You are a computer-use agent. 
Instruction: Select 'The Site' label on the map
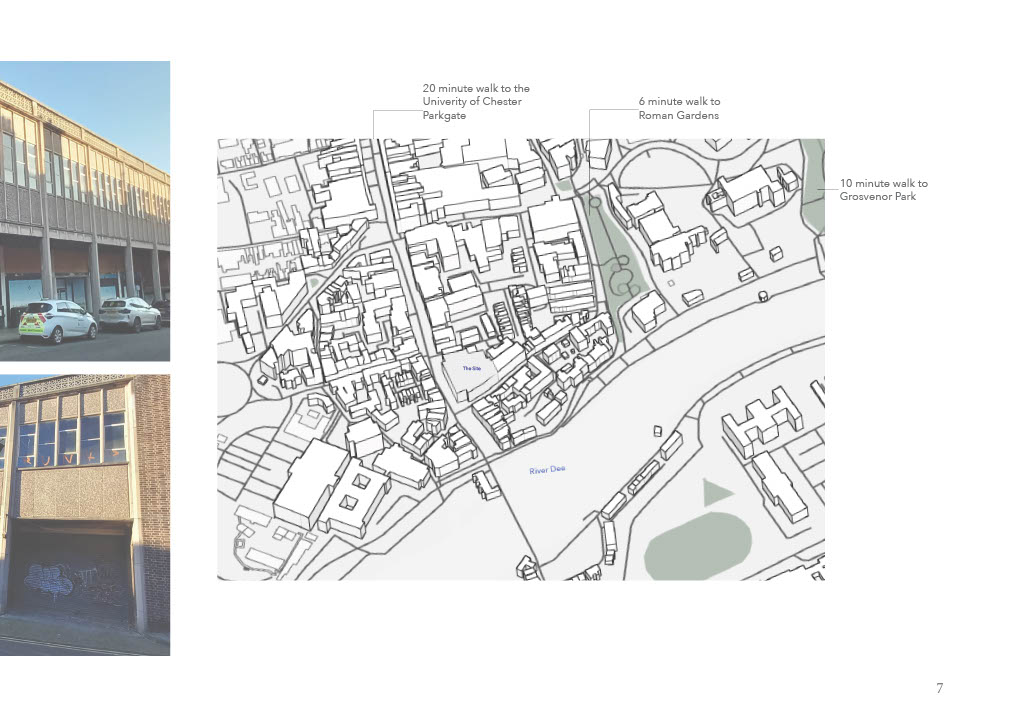click(471, 369)
